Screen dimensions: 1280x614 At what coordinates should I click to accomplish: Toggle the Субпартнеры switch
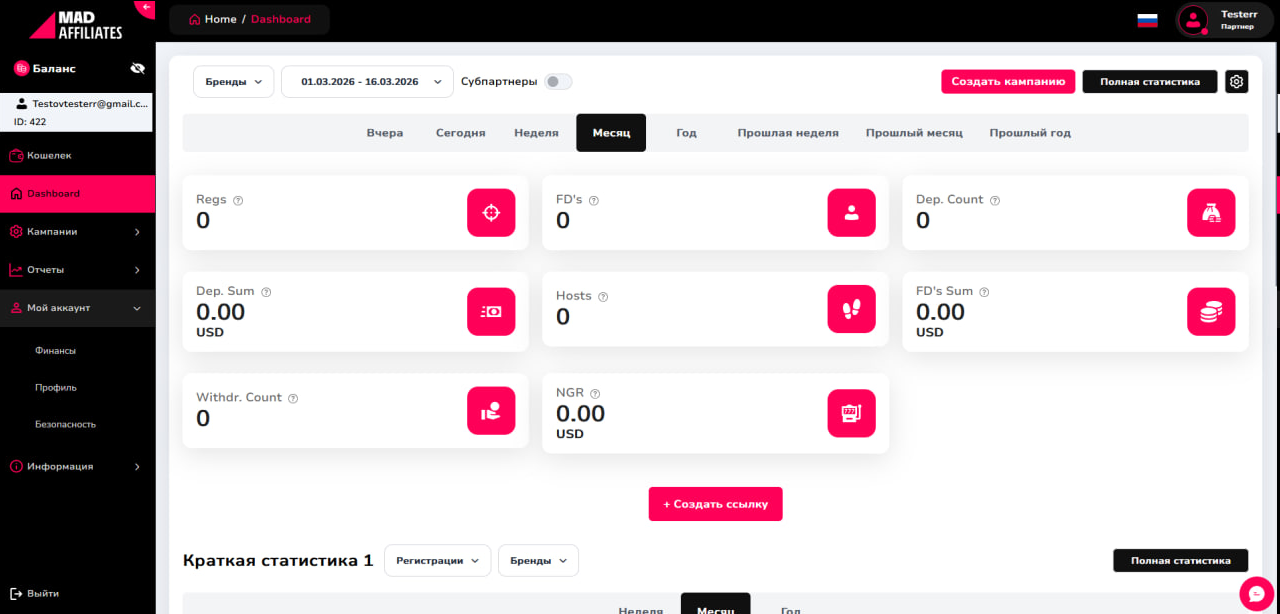point(557,82)
